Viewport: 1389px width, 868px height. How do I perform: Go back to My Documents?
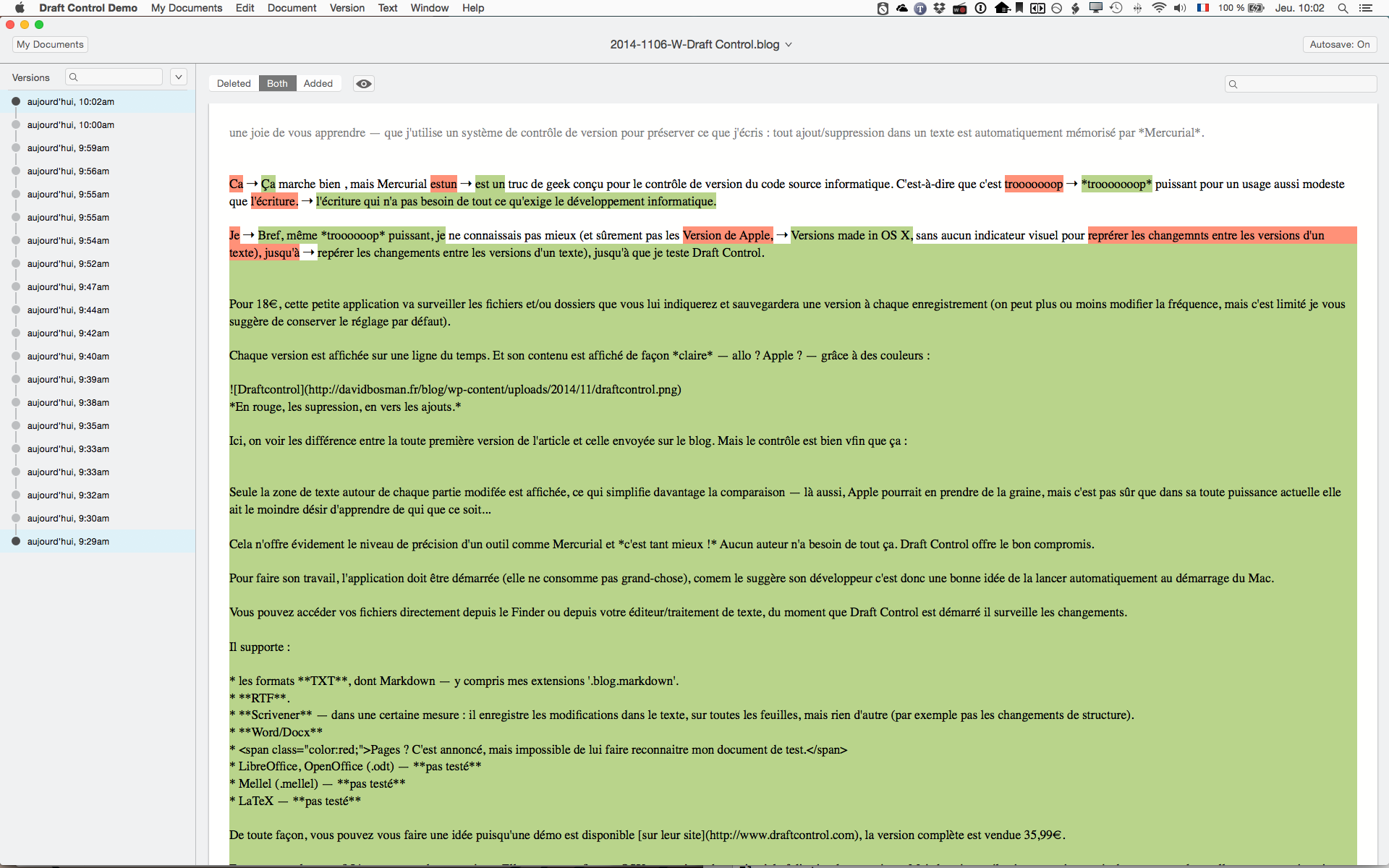coord(50,44)
